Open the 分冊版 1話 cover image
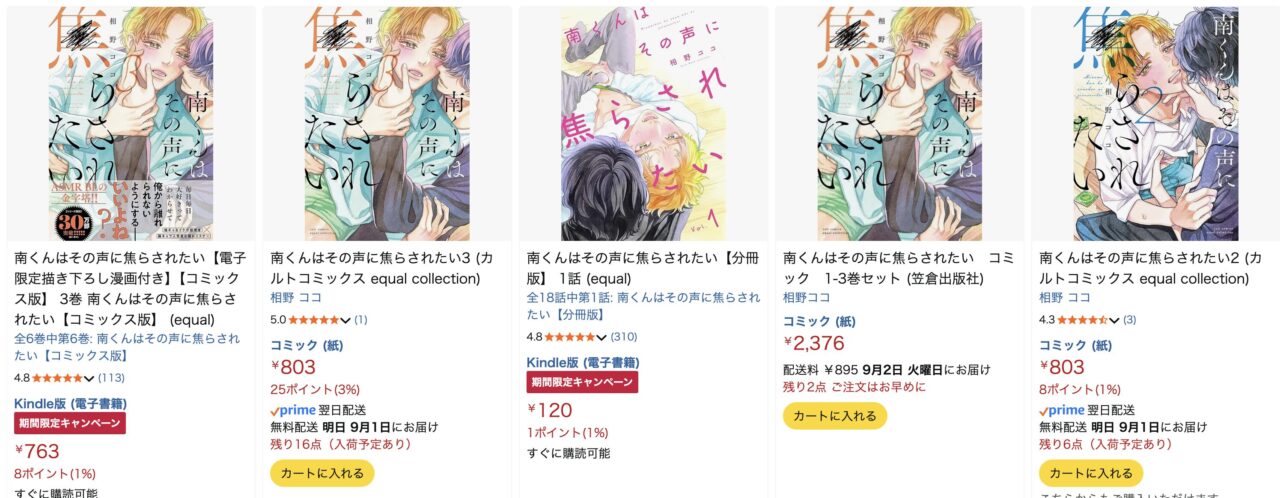This screenshot has height=498, width=1280. tap(643, 124)
